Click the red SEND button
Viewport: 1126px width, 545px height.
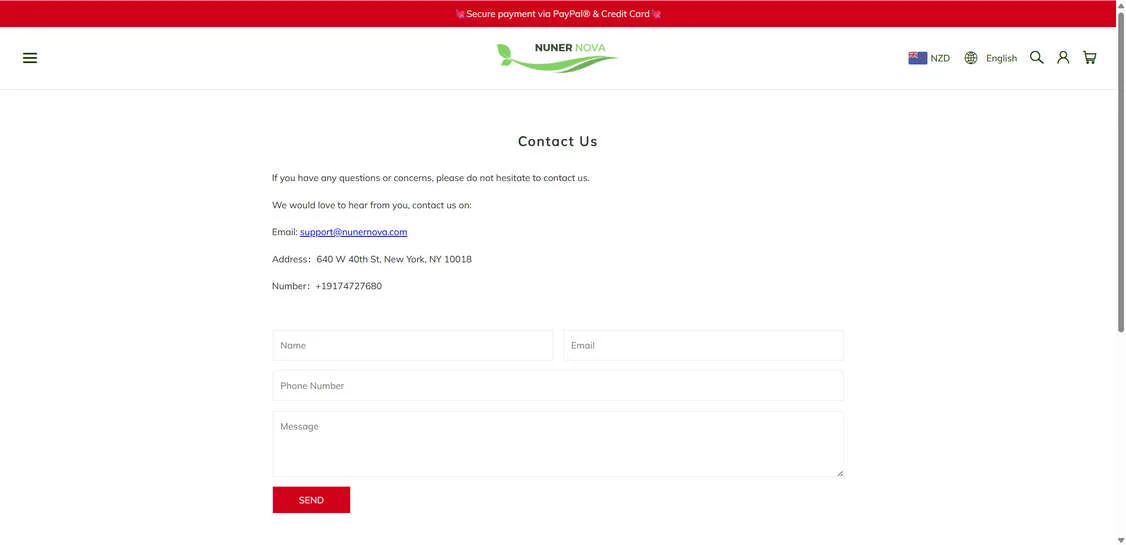311,500
